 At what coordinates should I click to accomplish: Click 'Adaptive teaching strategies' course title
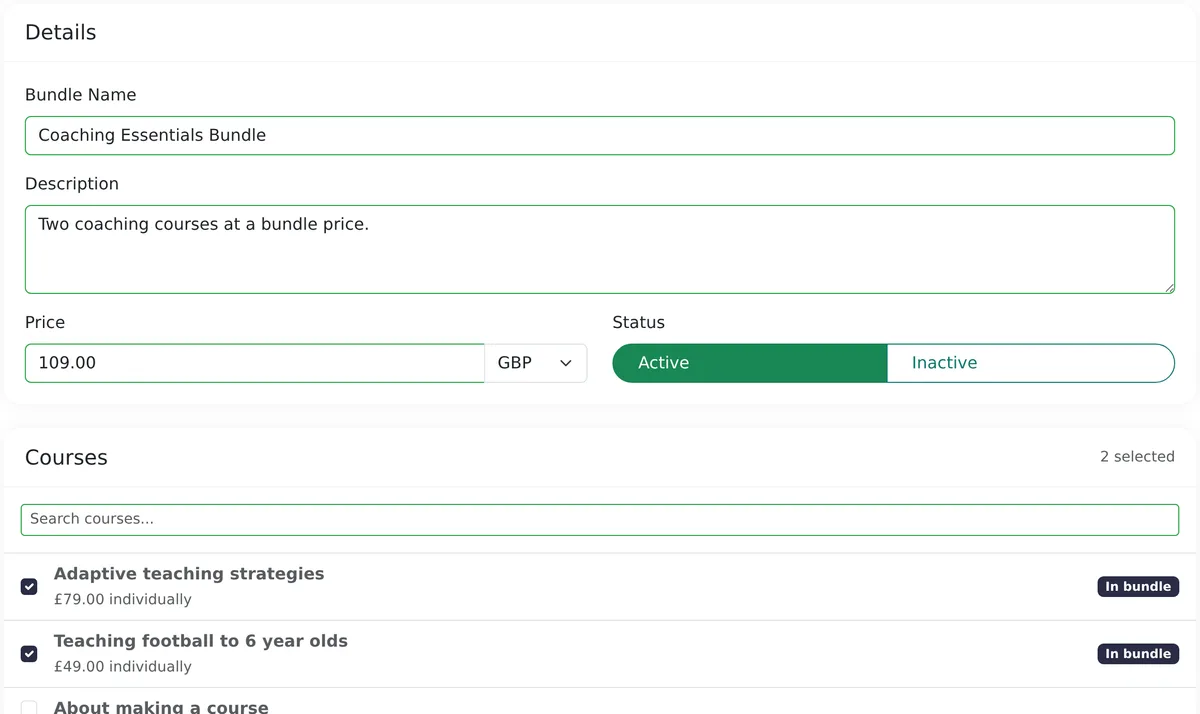(189, 574)
